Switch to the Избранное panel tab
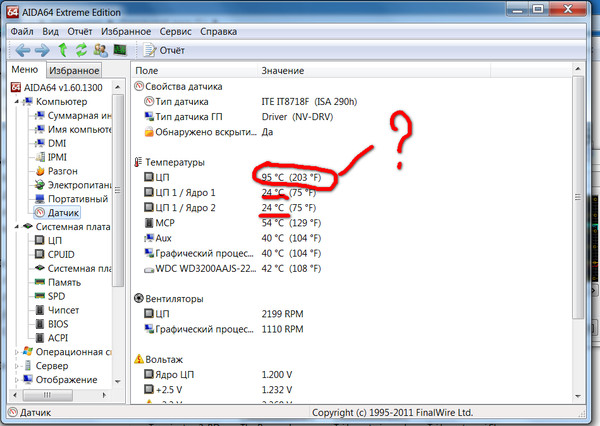This screenshot has height=426, width=600. pos(74,70)
